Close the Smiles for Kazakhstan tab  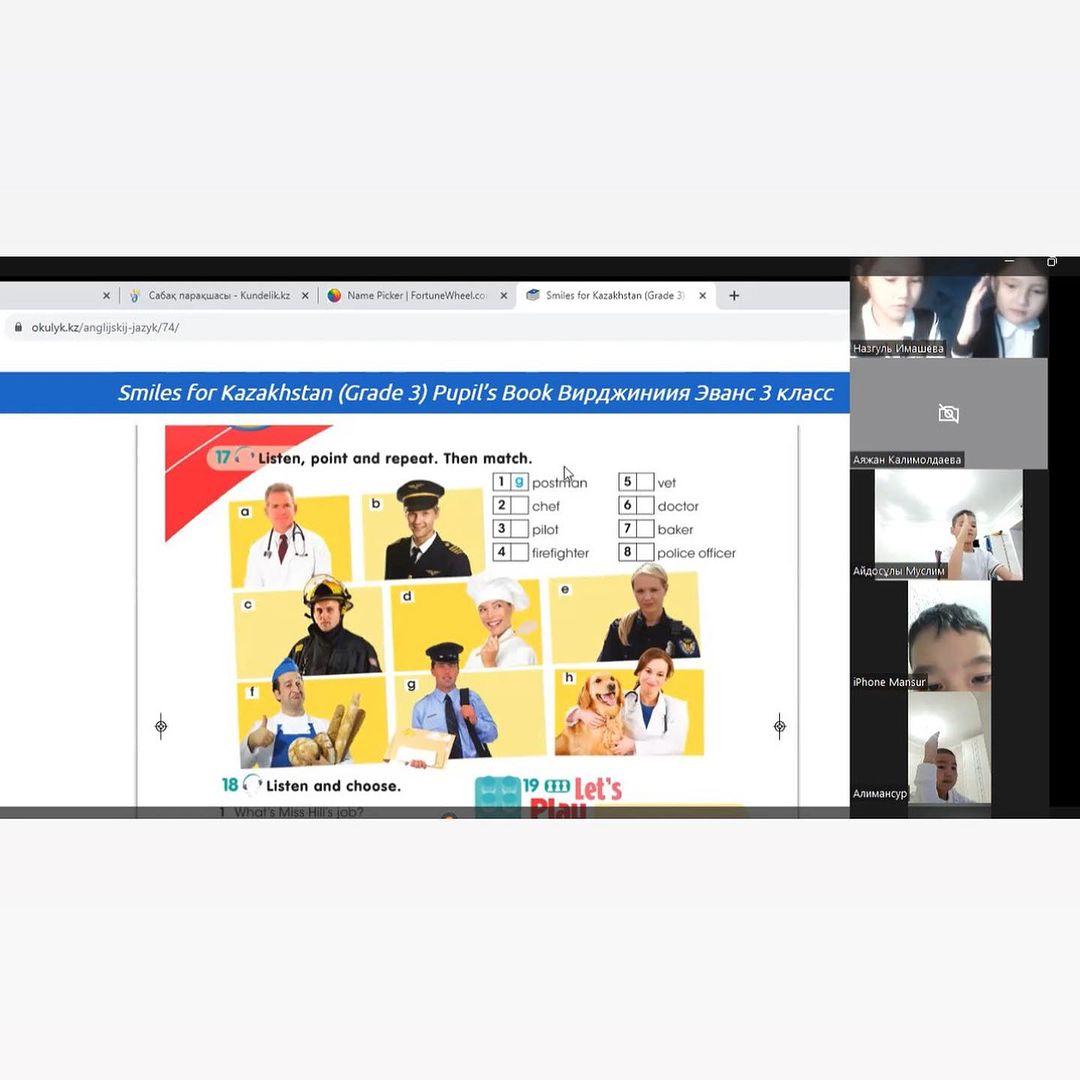pos(703,295)
